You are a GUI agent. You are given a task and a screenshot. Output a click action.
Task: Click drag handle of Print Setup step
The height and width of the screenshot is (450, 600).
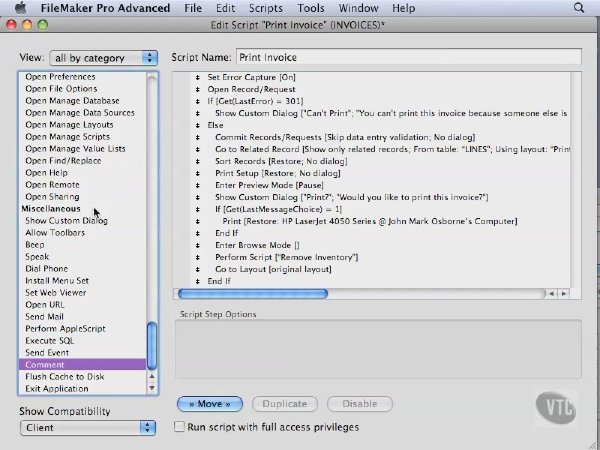point(197,173)
